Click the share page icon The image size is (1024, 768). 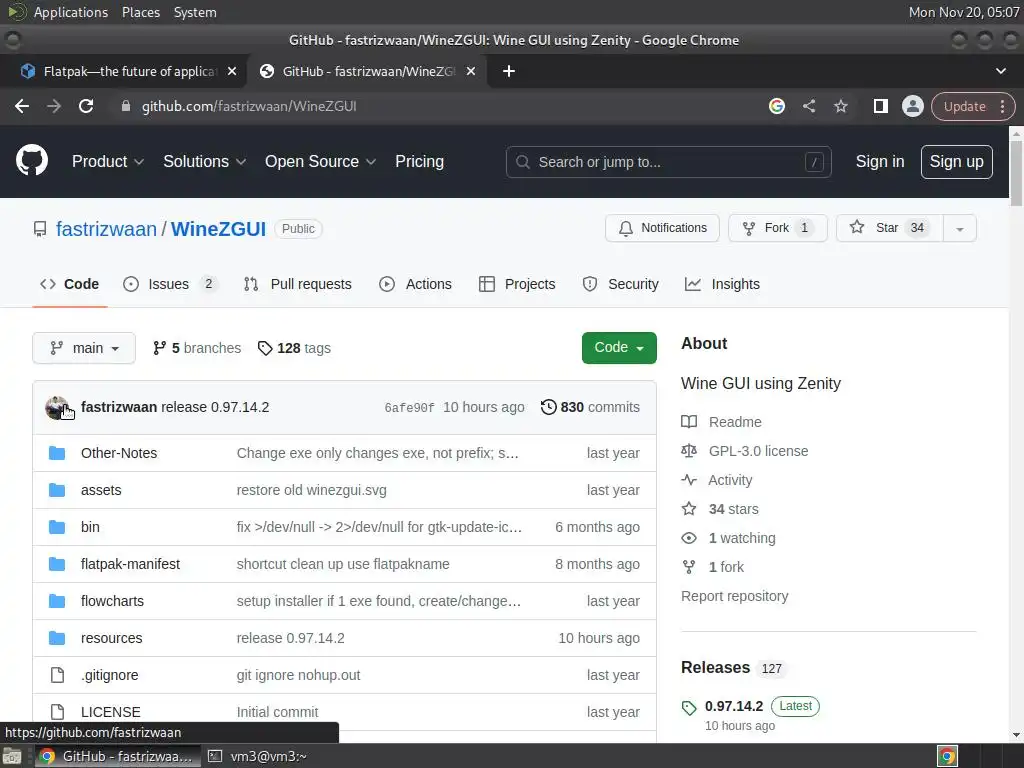click(808, 106)
